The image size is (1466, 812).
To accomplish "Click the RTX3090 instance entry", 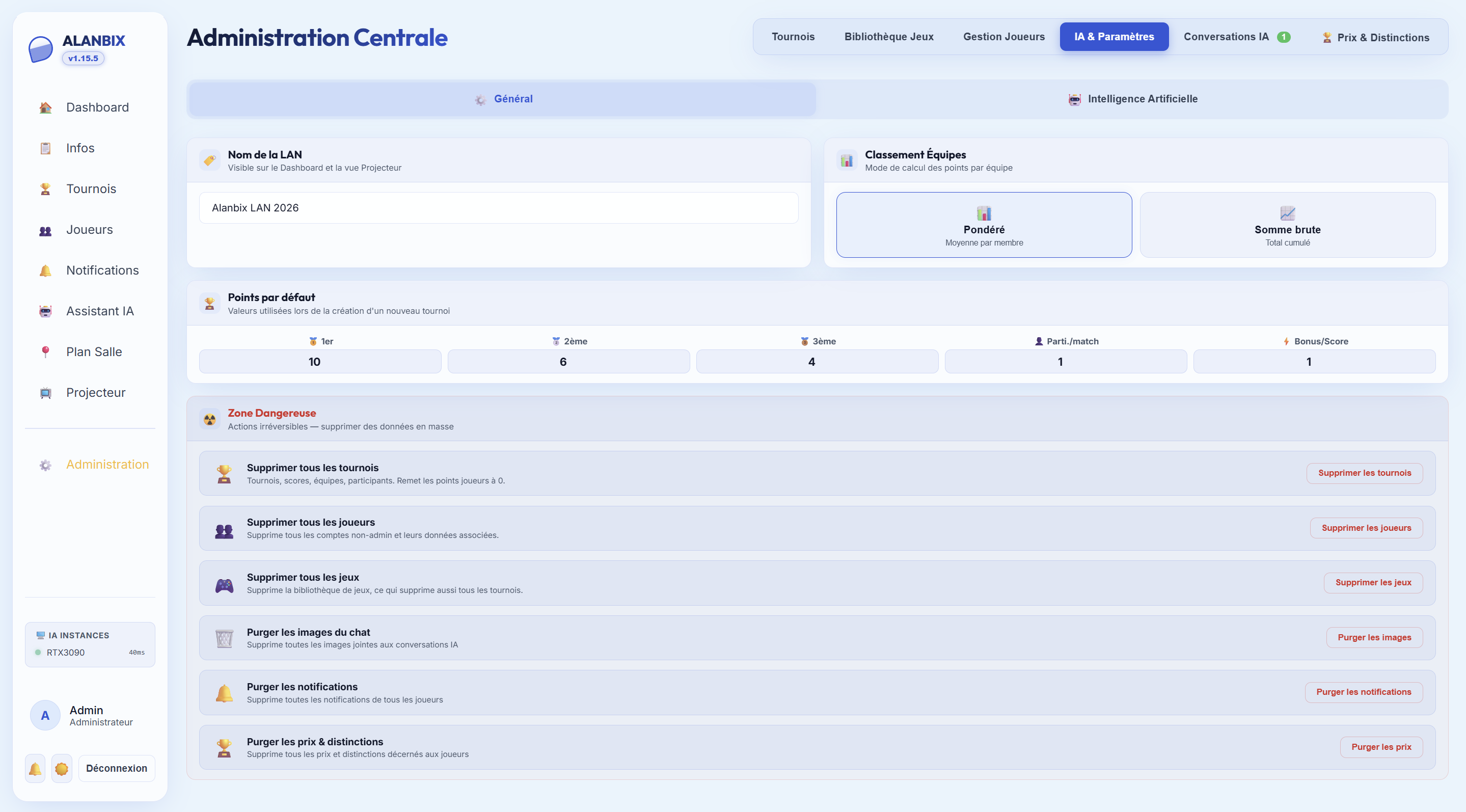I will point(90,653).
